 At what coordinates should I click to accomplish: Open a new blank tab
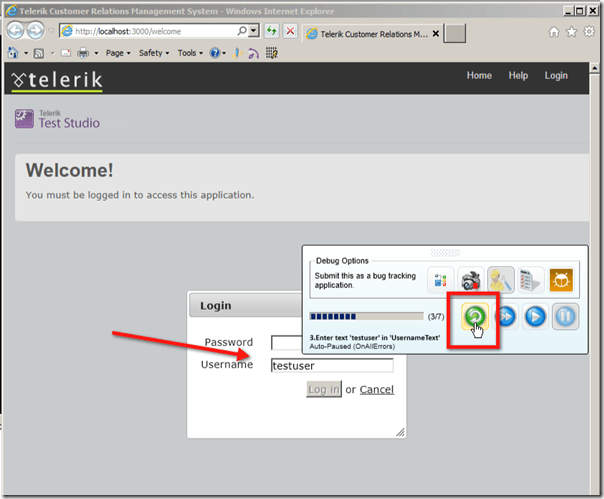point(455,34)
